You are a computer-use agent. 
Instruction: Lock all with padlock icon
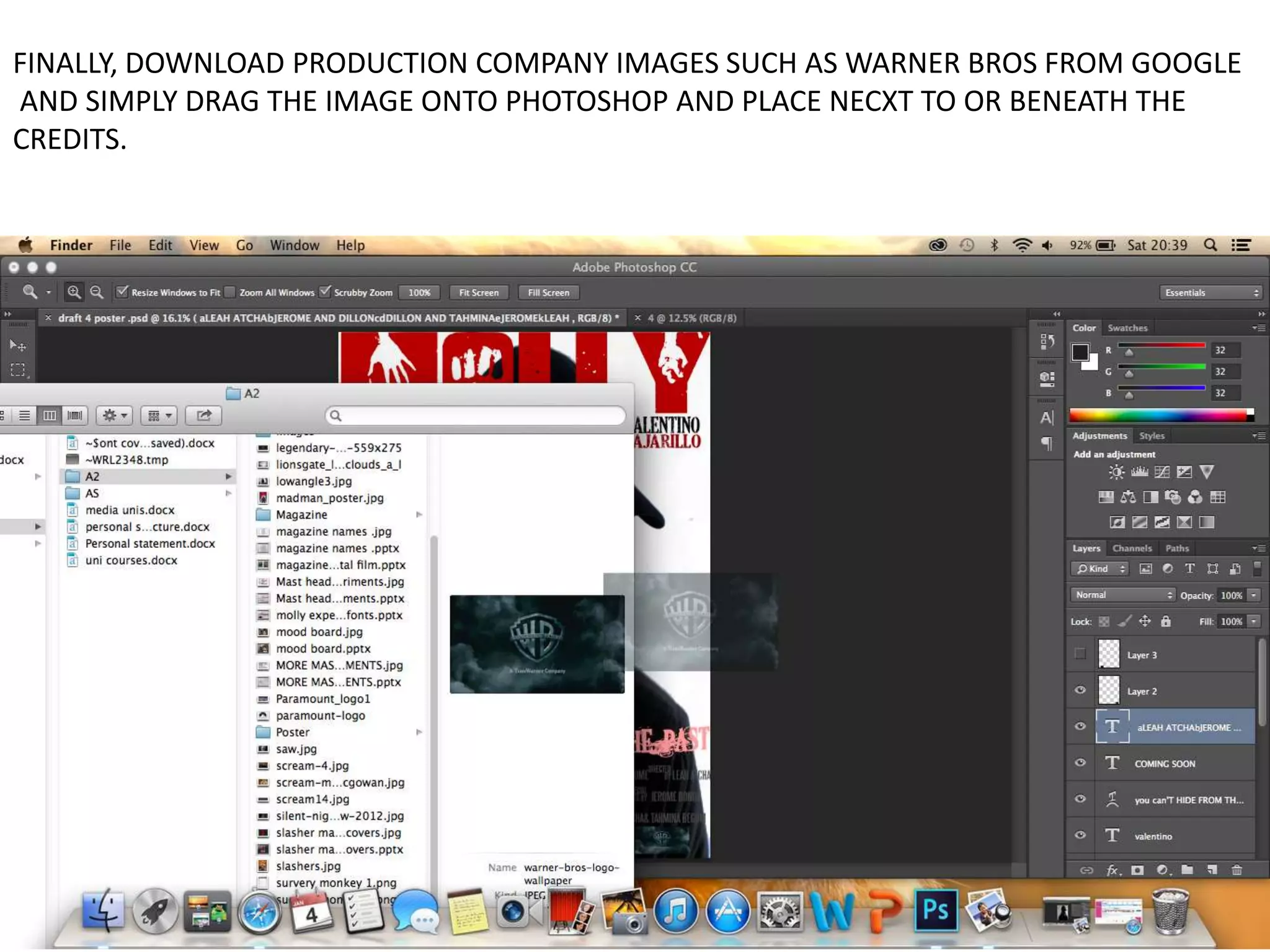[1166, 621]
